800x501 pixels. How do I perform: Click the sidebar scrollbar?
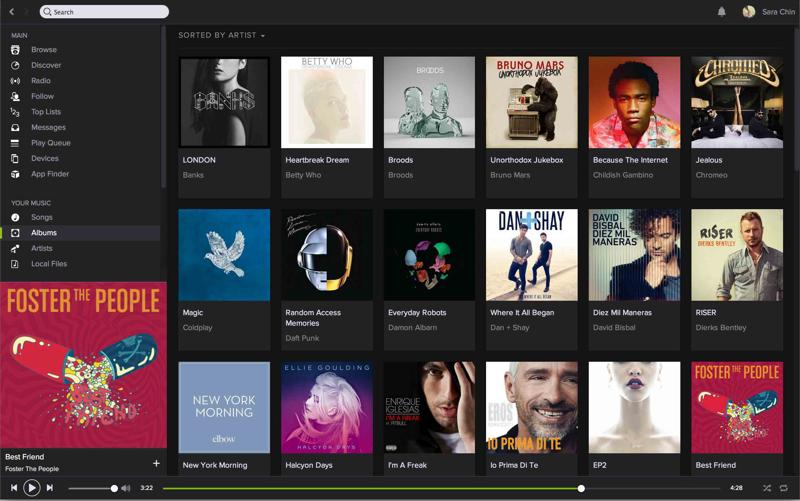(x=163, y=107)
